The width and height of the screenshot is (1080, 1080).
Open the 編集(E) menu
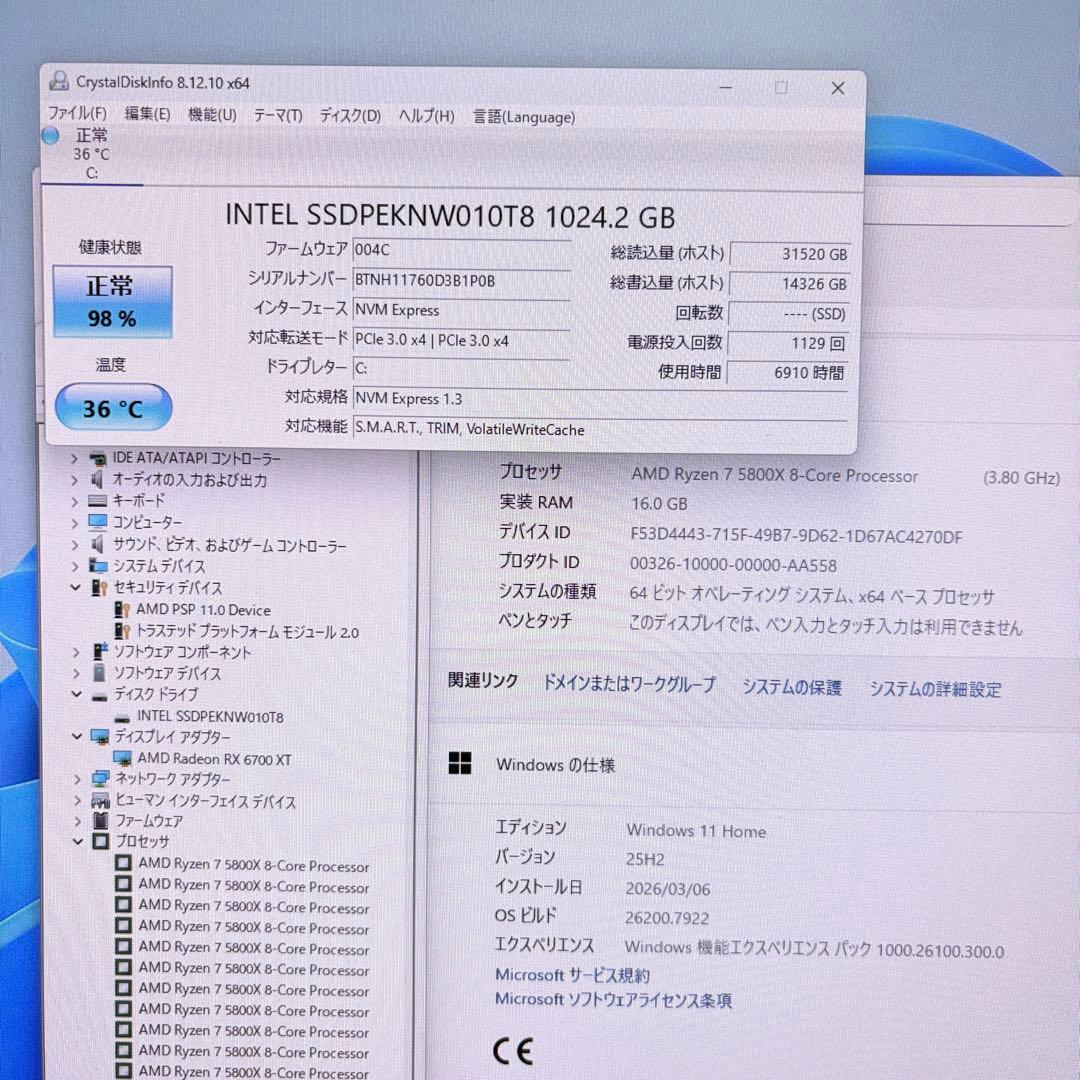[147, 114]
